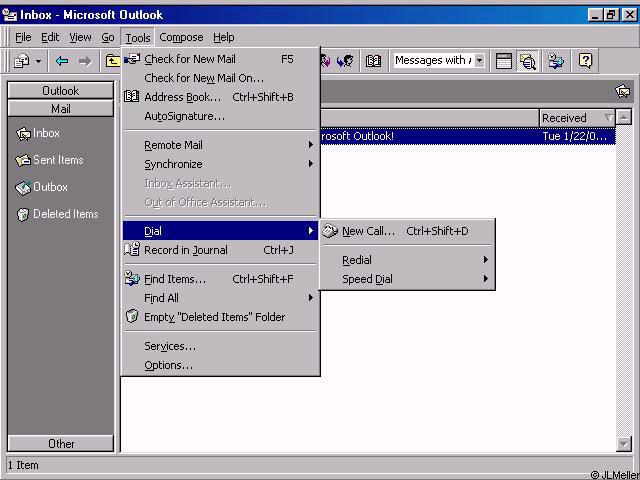The image size is (640, 480).
Task: Click the scrollbar up arrow in message list
Action: 624,118
